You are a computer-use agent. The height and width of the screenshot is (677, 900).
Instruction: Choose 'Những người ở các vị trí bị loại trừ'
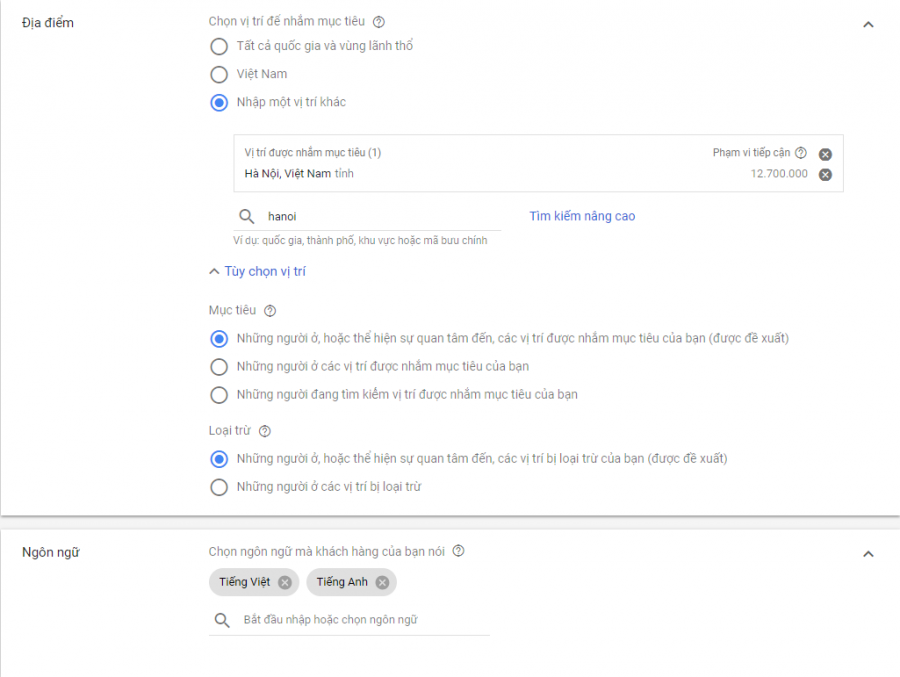point(219,487)
